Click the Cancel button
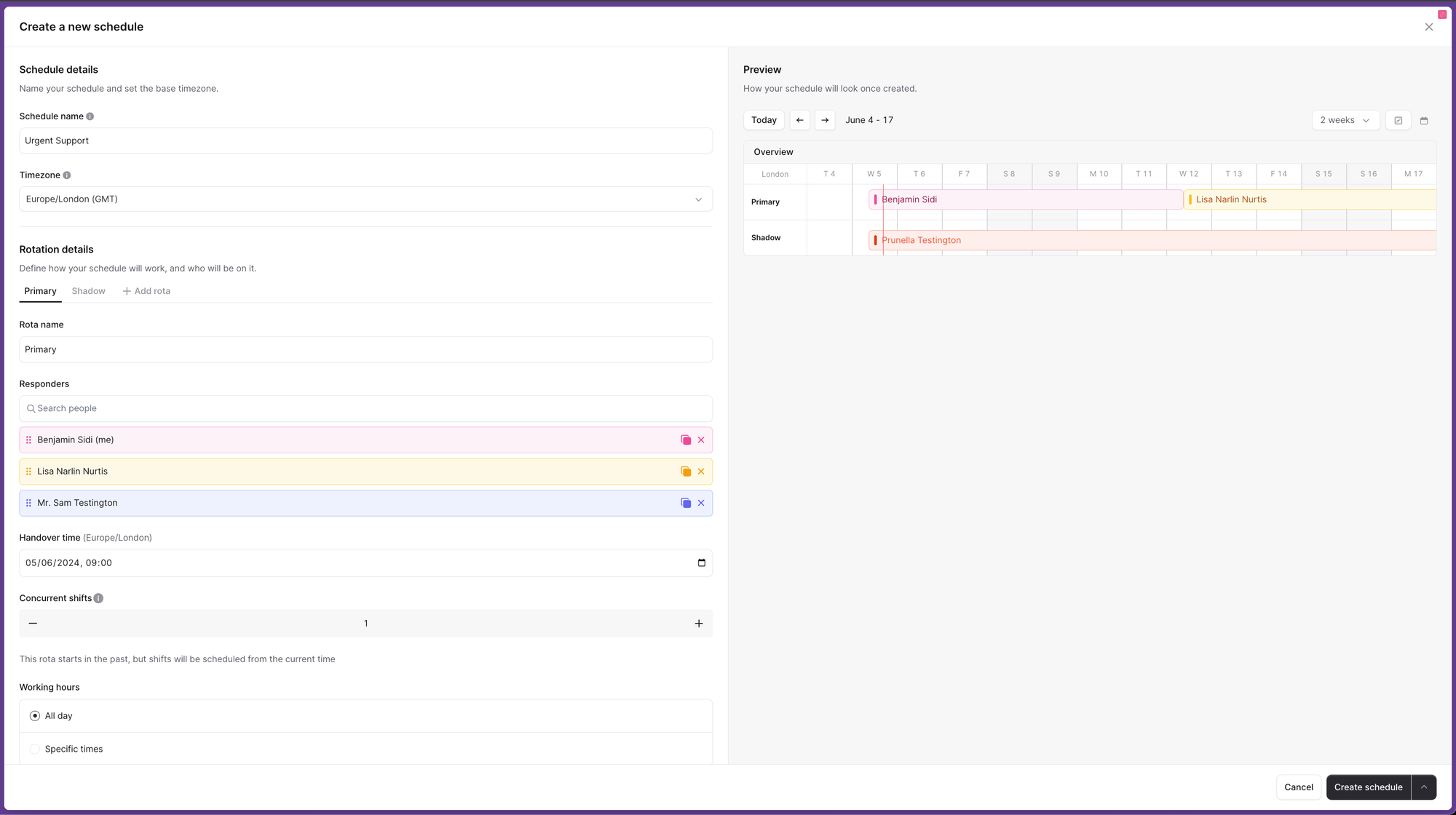Screen dimensions: 1456x815 [1298, 787]
